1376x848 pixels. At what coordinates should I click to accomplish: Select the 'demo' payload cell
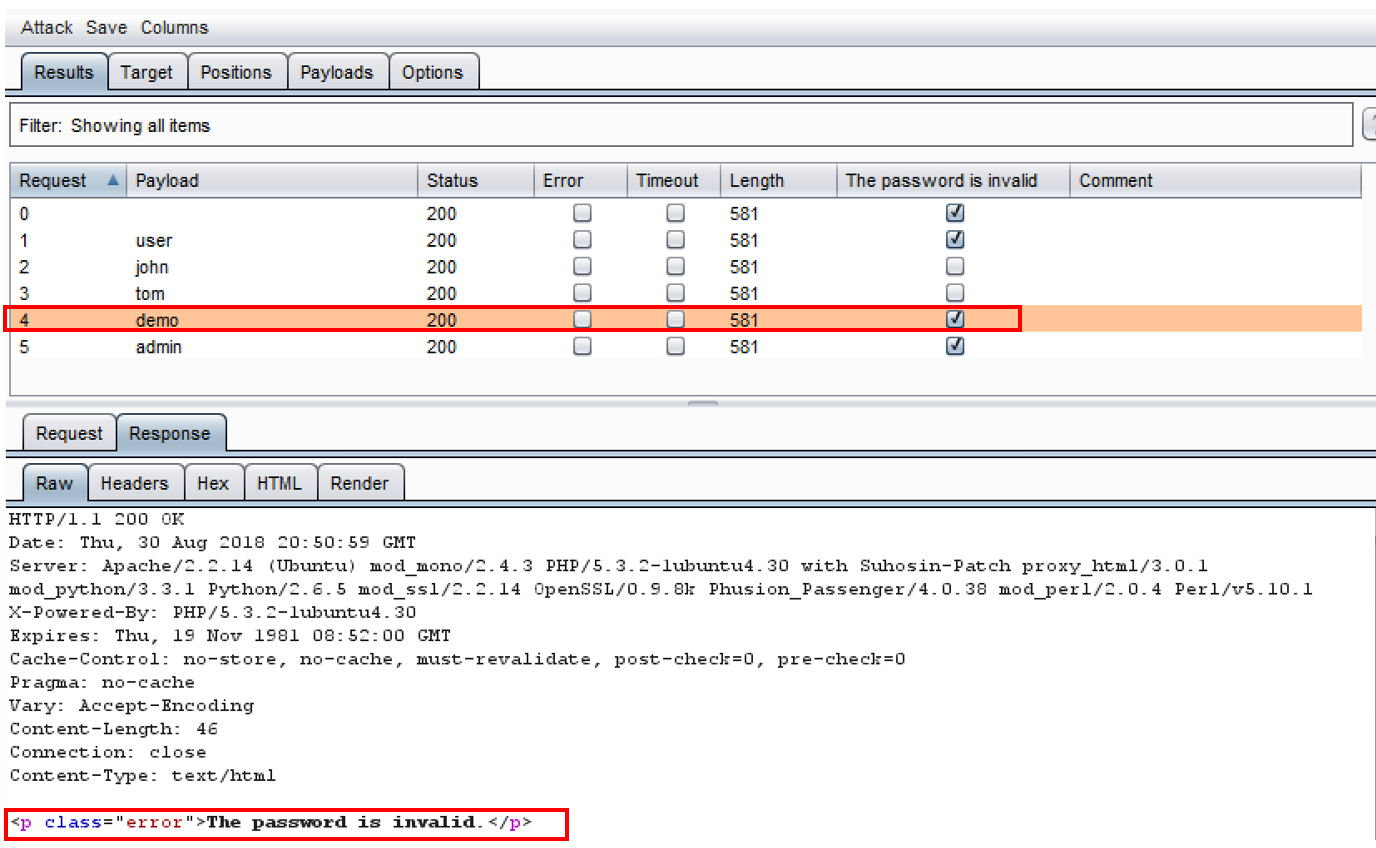point(157,321)
